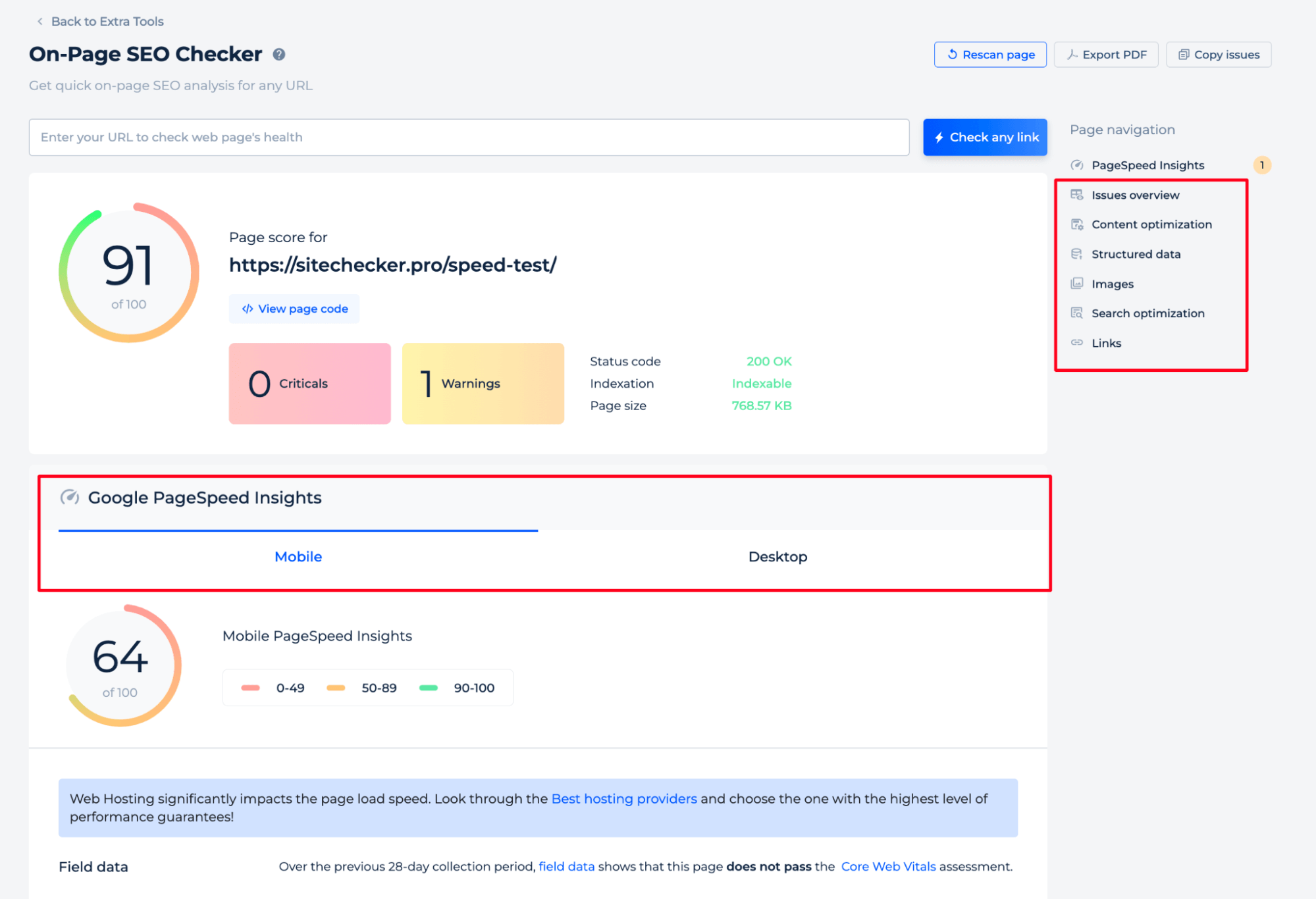This screenshot has height=899, width=1316.
Task: Click the orange 50-89 legend swatch
Action: point(336,688)
